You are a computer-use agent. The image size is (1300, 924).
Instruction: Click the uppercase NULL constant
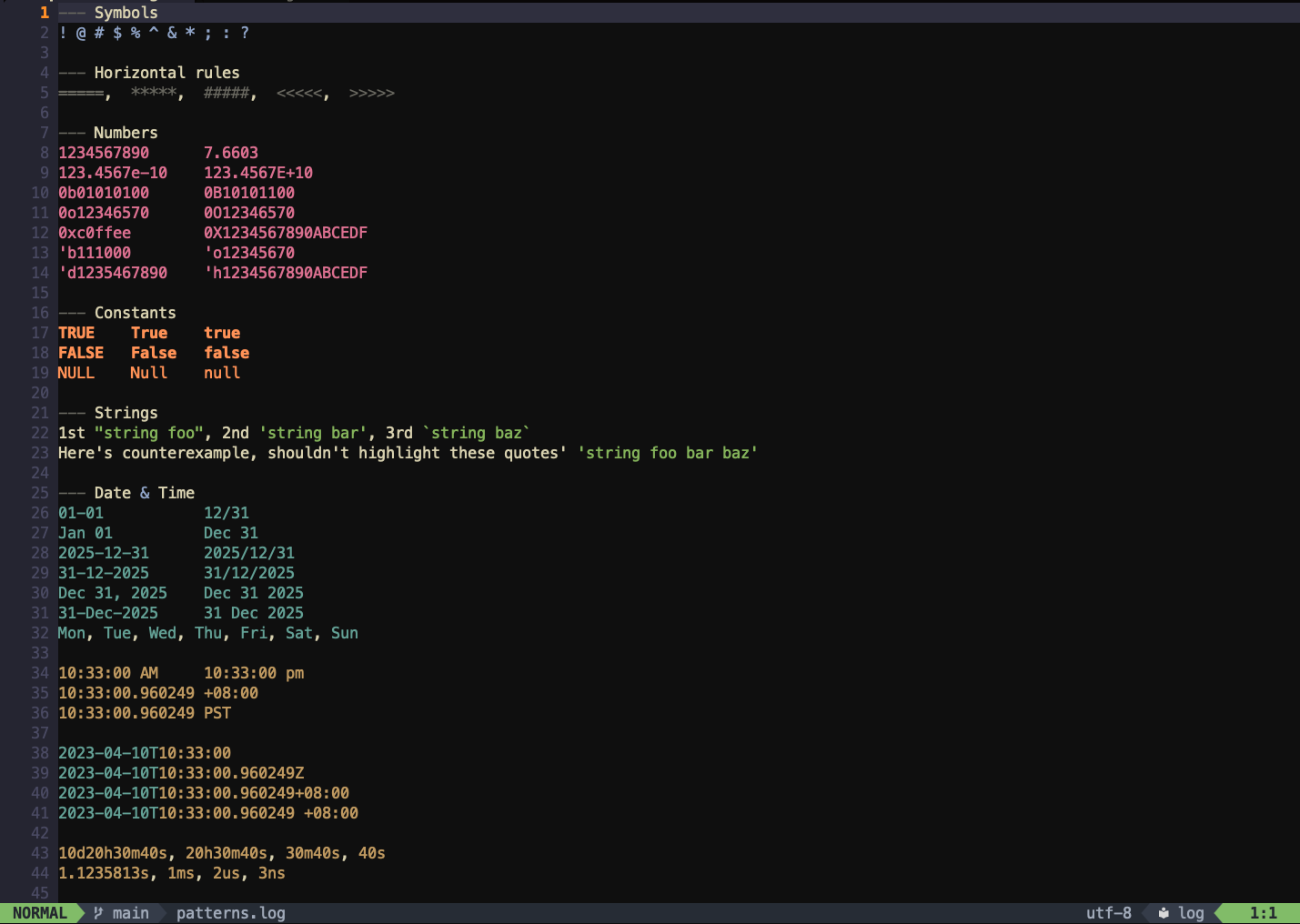click(76, 373)
